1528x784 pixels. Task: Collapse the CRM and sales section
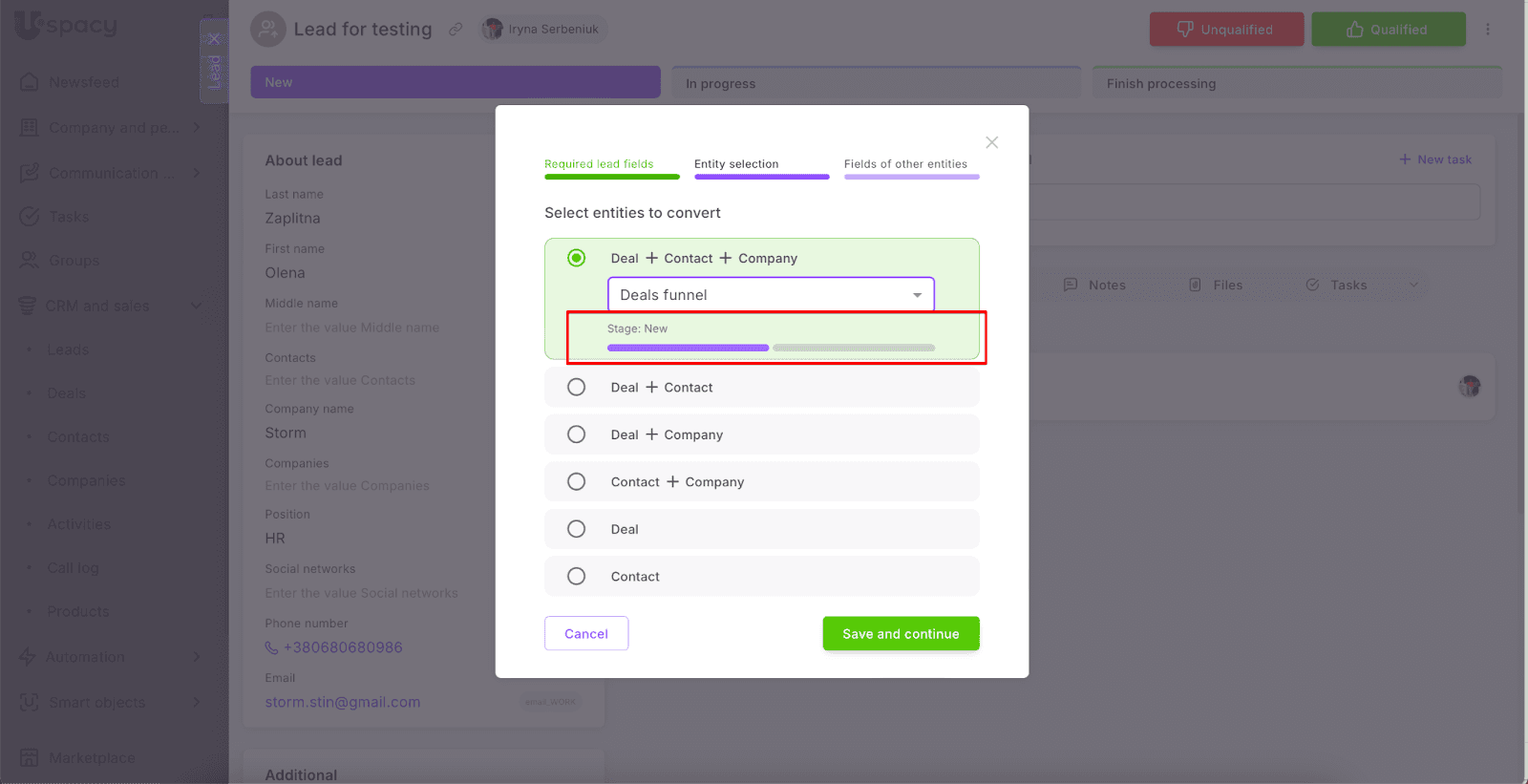click(197, 306)
